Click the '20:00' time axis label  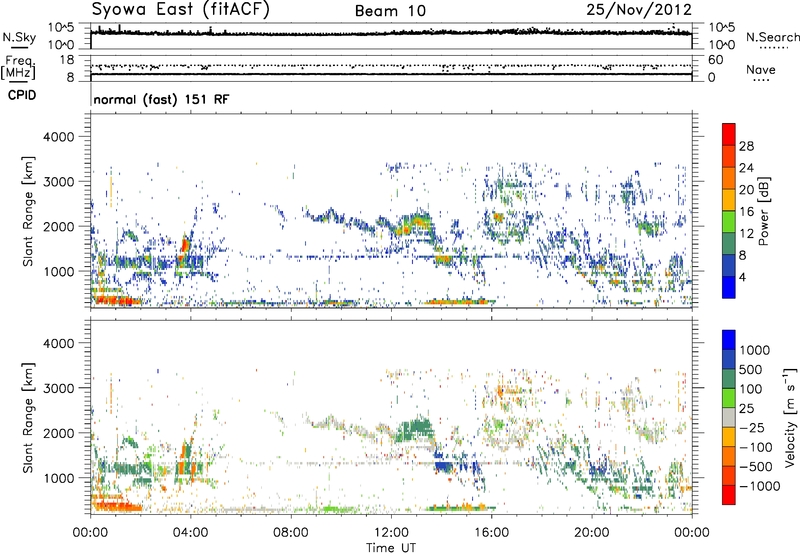[591, 533]
